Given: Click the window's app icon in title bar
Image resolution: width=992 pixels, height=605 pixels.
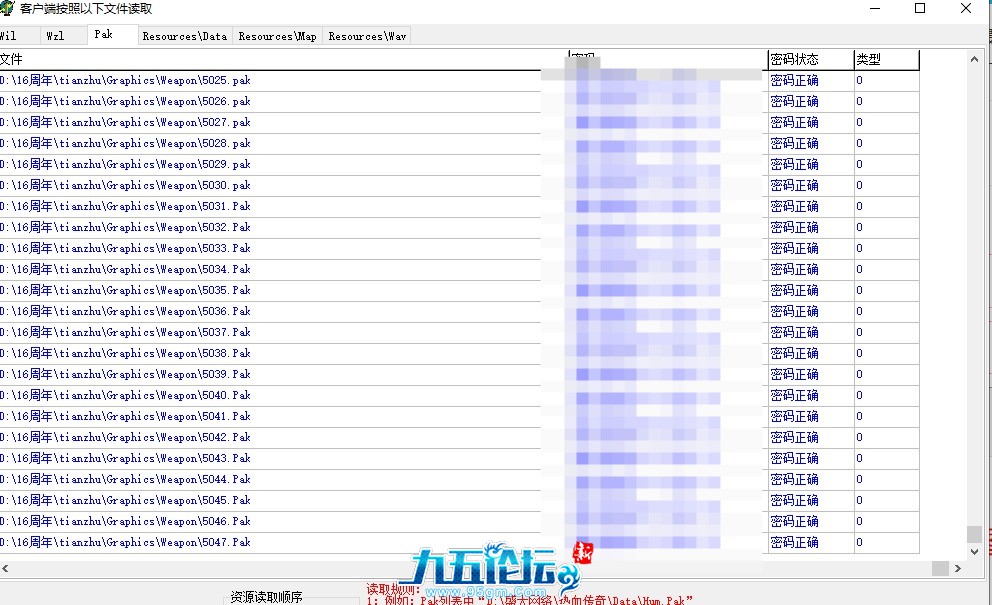Looking at the screenshot, I should [6, 8].
